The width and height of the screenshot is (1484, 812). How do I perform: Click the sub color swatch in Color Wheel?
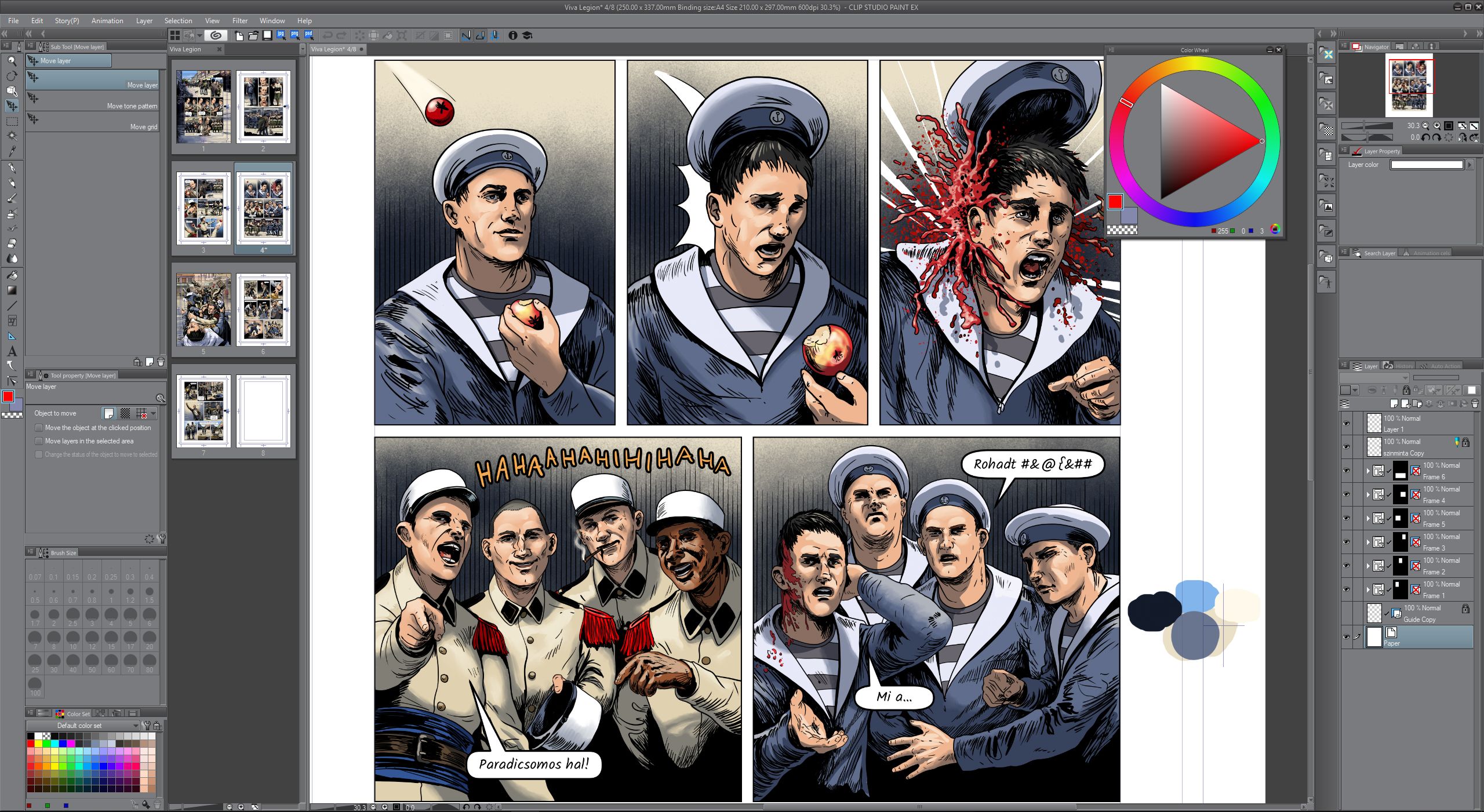click(1129, 216)
